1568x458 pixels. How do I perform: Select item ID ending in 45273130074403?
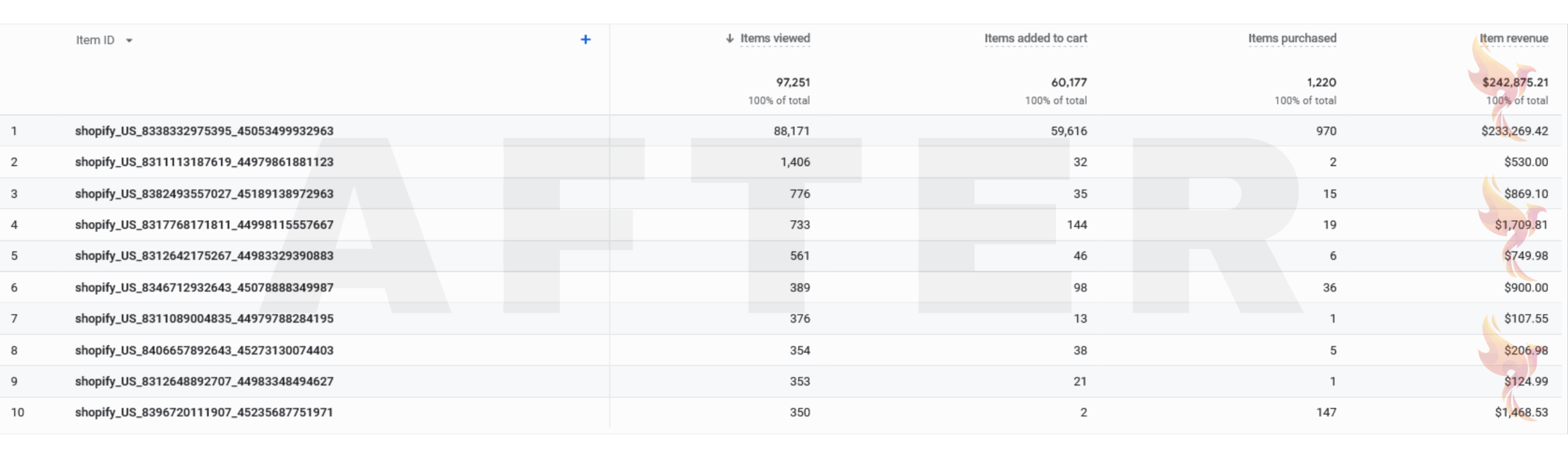pos(204,351)
